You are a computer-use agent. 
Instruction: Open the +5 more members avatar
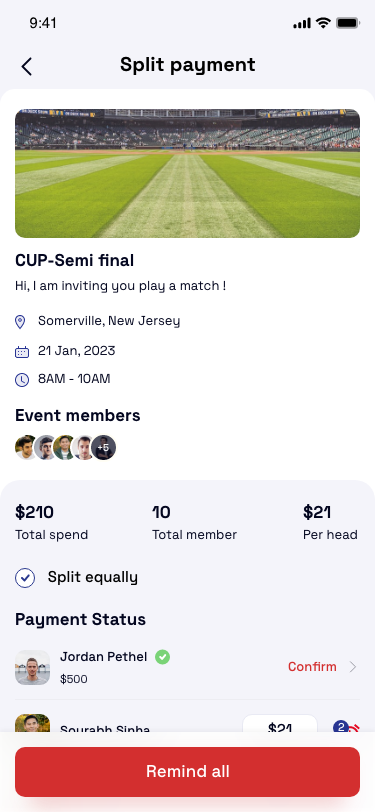point(104,447)
